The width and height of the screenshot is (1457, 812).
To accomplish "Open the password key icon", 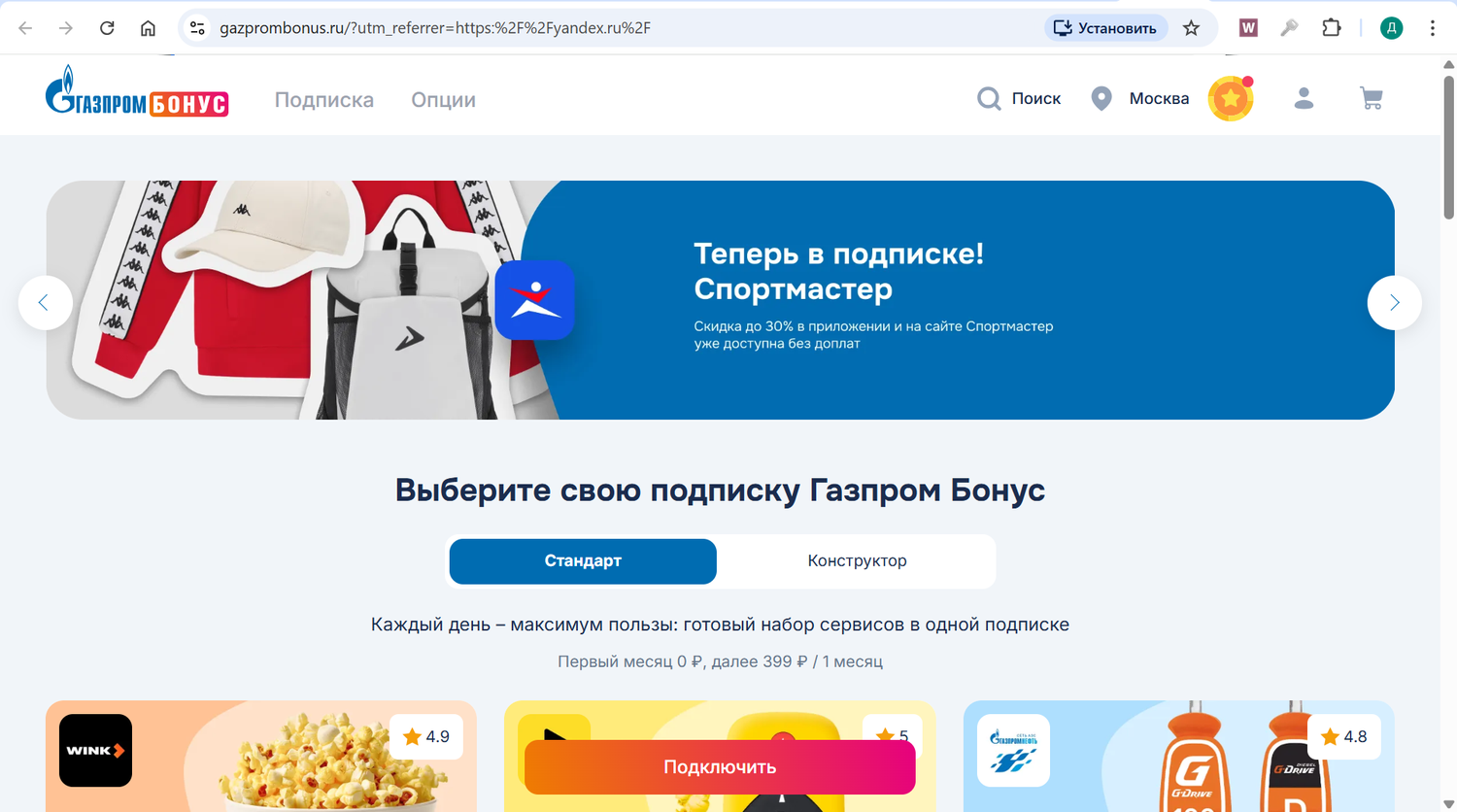I will pos(1289,28).
